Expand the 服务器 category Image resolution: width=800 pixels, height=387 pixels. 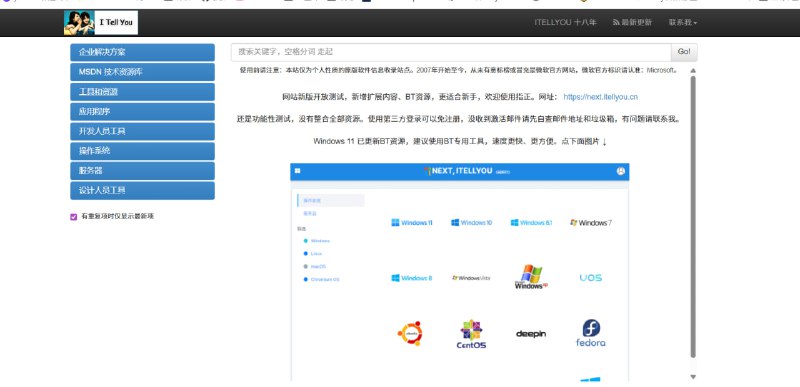142,171
